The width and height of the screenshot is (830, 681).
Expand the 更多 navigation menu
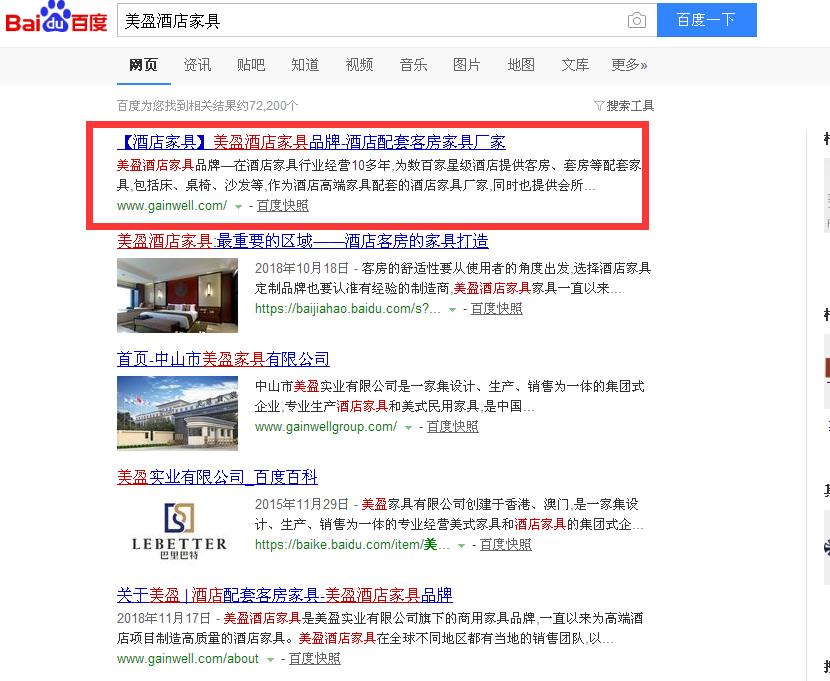[628, 64]
